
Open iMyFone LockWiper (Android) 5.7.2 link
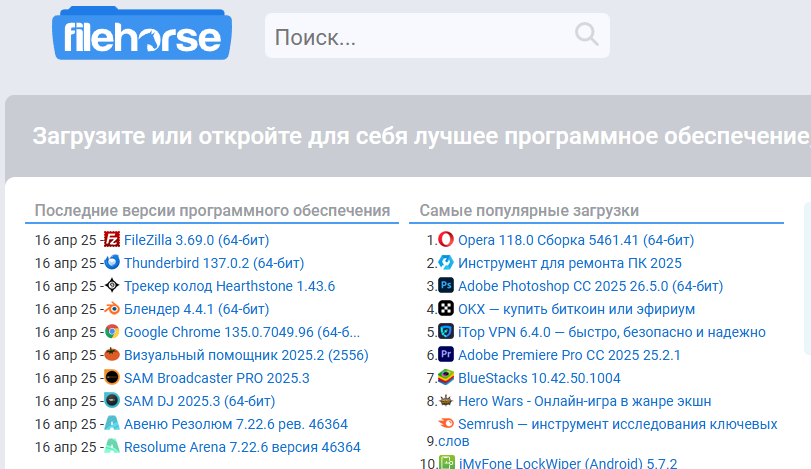(x=568, y=462)
